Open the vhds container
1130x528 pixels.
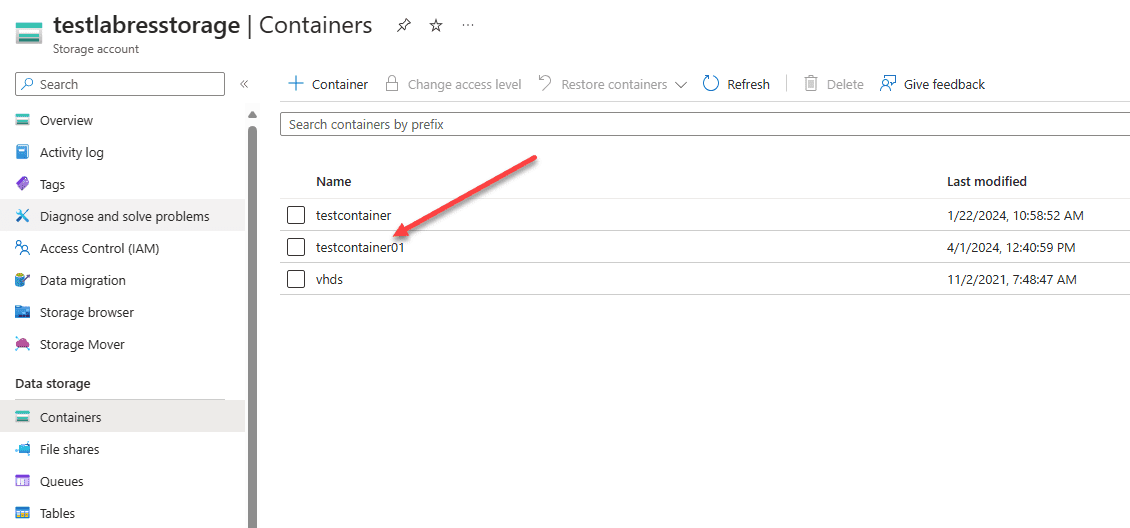pyautogui.click(x=329, y=279)
